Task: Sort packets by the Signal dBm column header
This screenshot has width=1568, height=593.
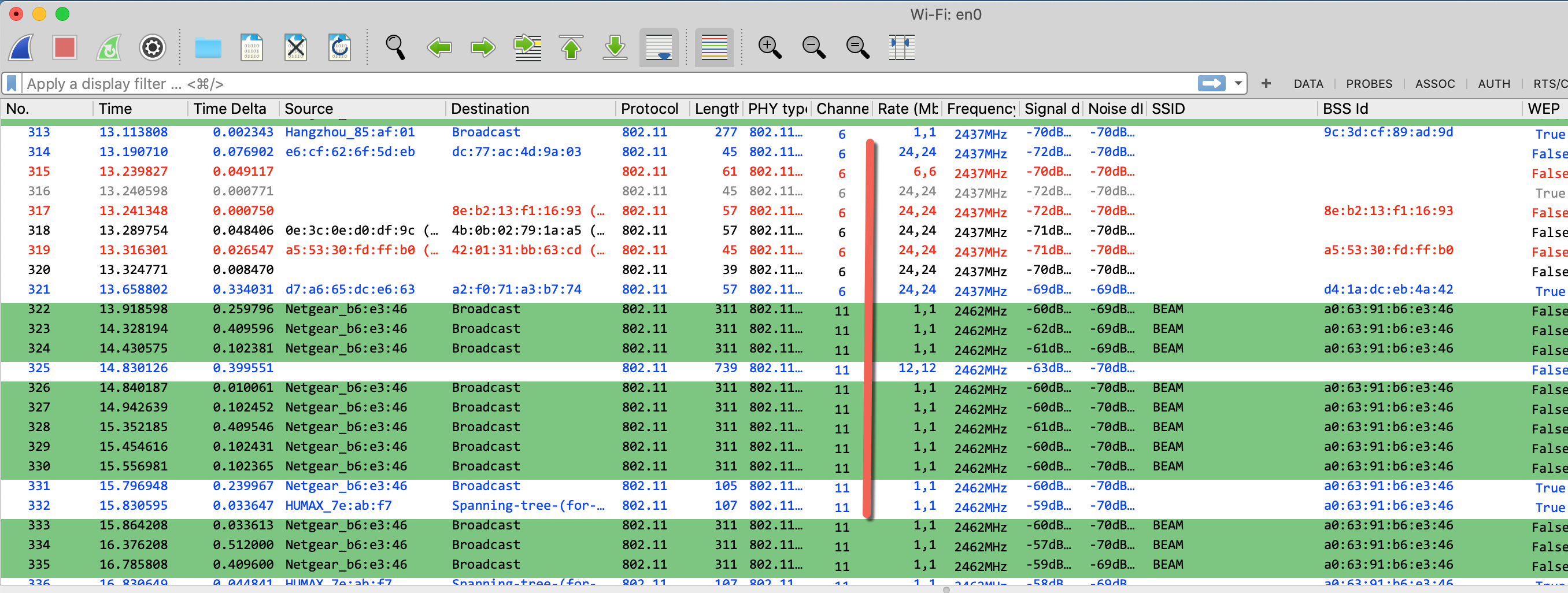Action: (1051, 109)
